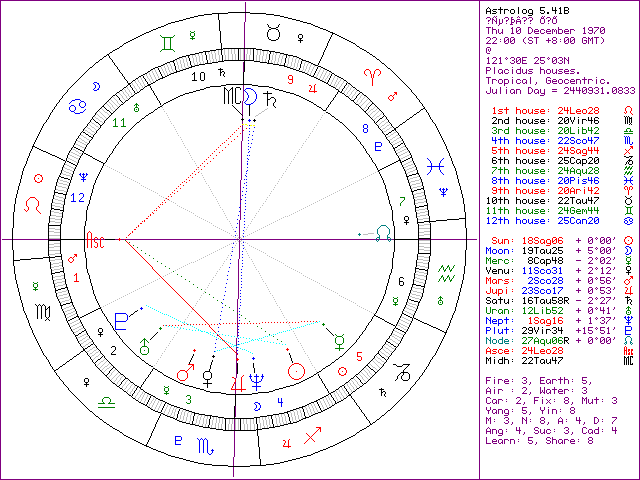This screenshot has width=640, height=480.
Task: Click the Sun glyph inside the chart wheel
Action: 295,370
